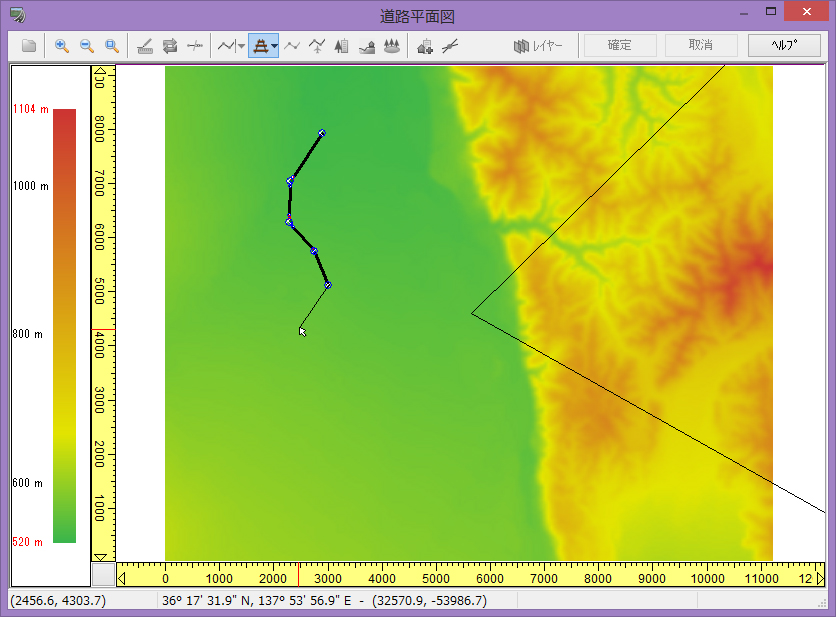
Task: Click the building tool icon
Action: tap(342, 46)
